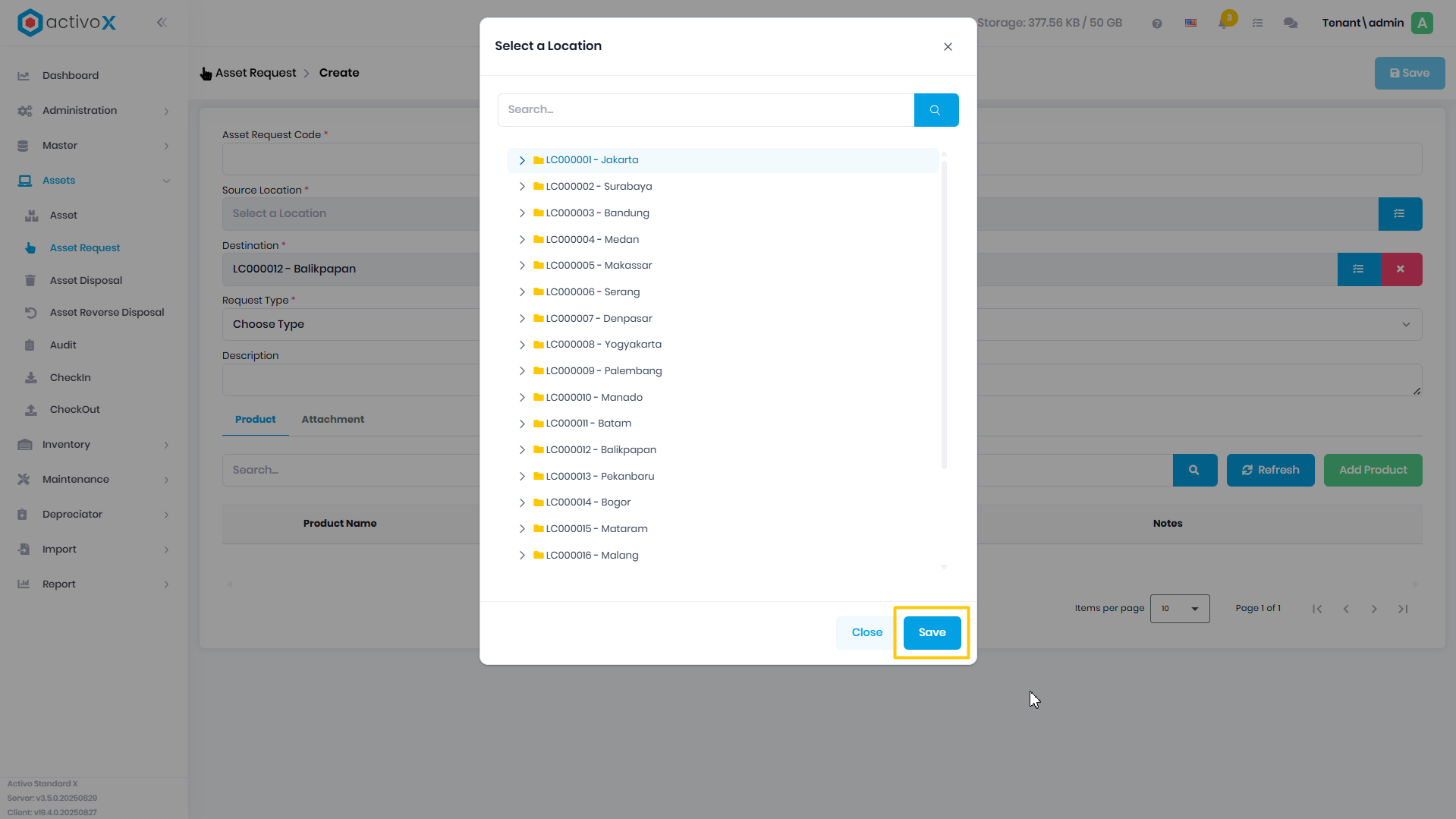Expand the Administration sidebar menu
Screen dimensions: 1456x819
pyautogui.click(x=94, y=111)
